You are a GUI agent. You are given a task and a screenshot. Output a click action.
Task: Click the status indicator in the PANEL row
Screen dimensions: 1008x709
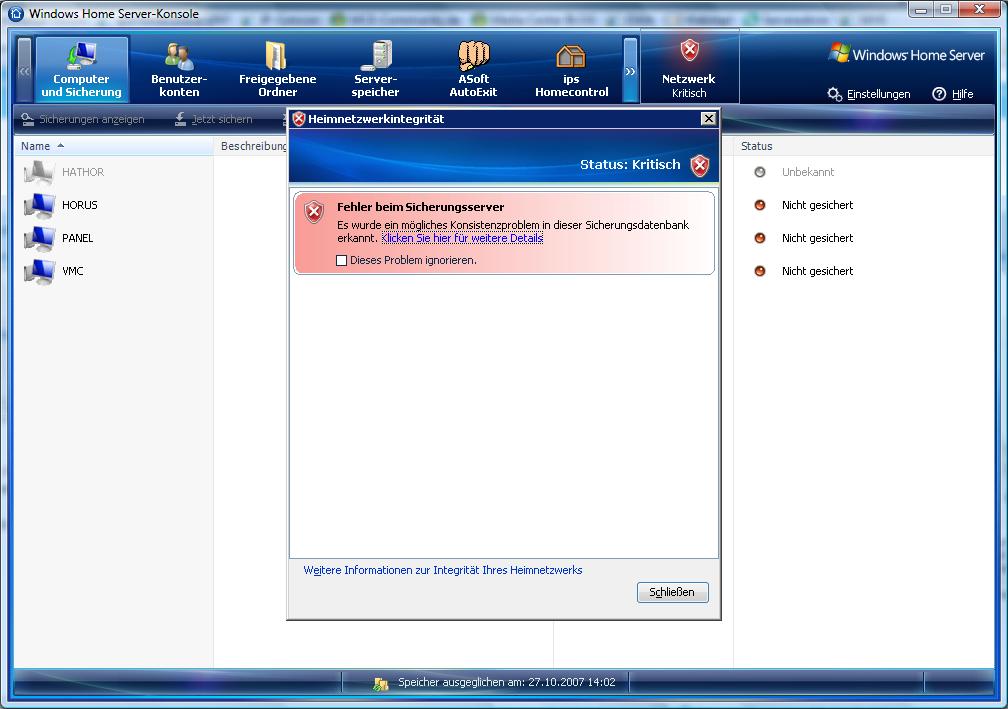(760, 238)
